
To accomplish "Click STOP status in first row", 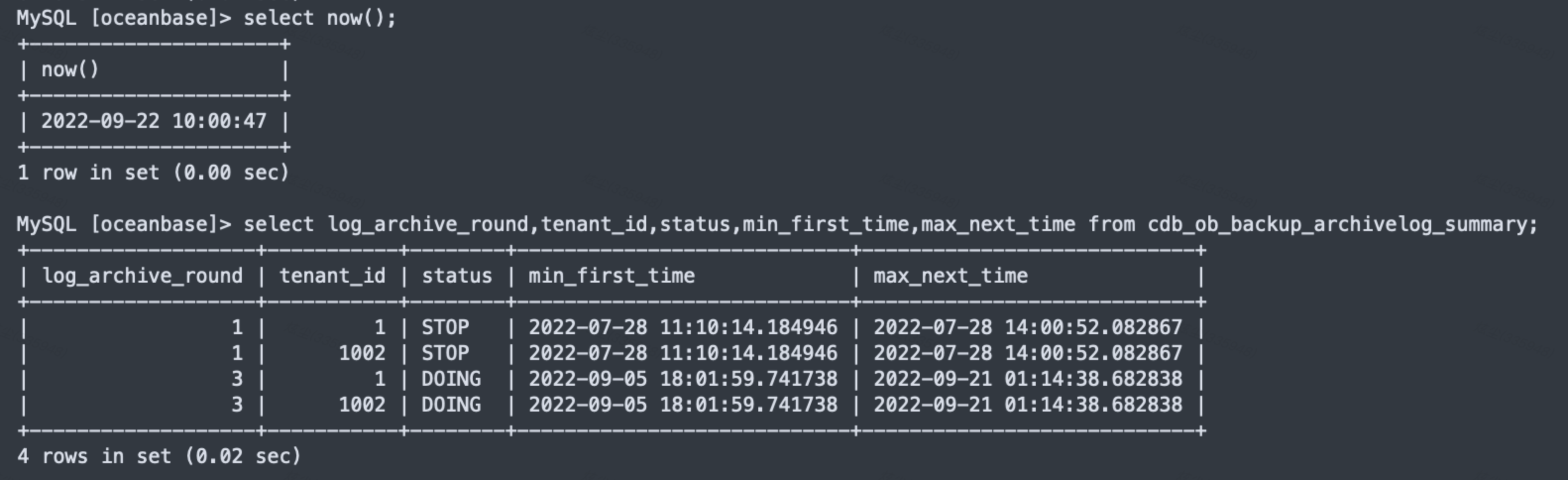I will click(x=446, y=328).
